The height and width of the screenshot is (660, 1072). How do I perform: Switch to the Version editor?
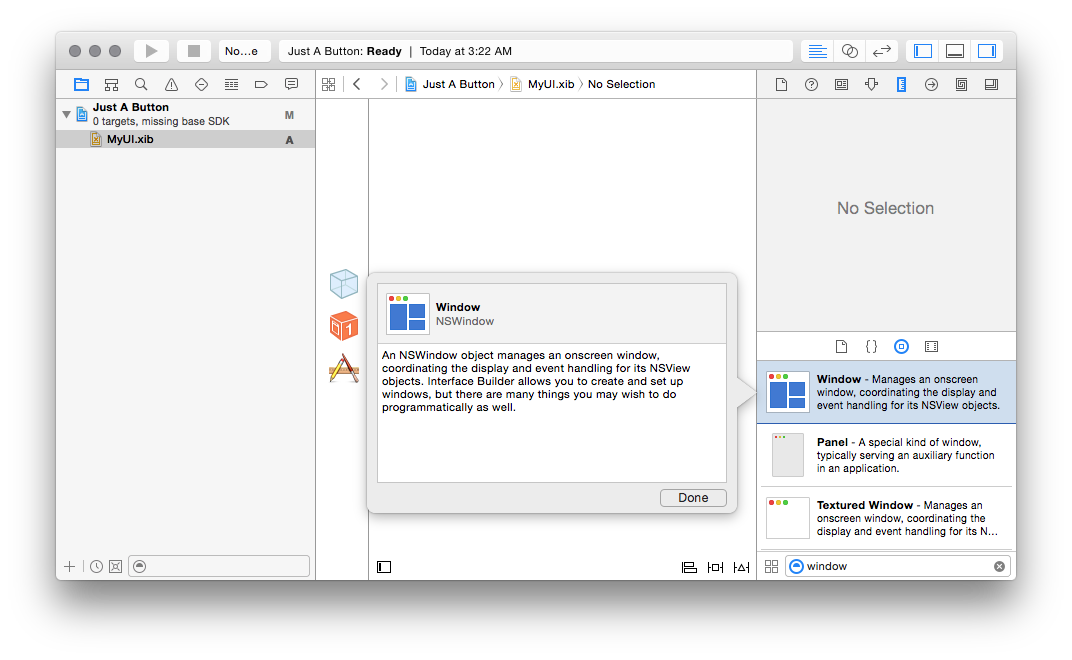882,51
